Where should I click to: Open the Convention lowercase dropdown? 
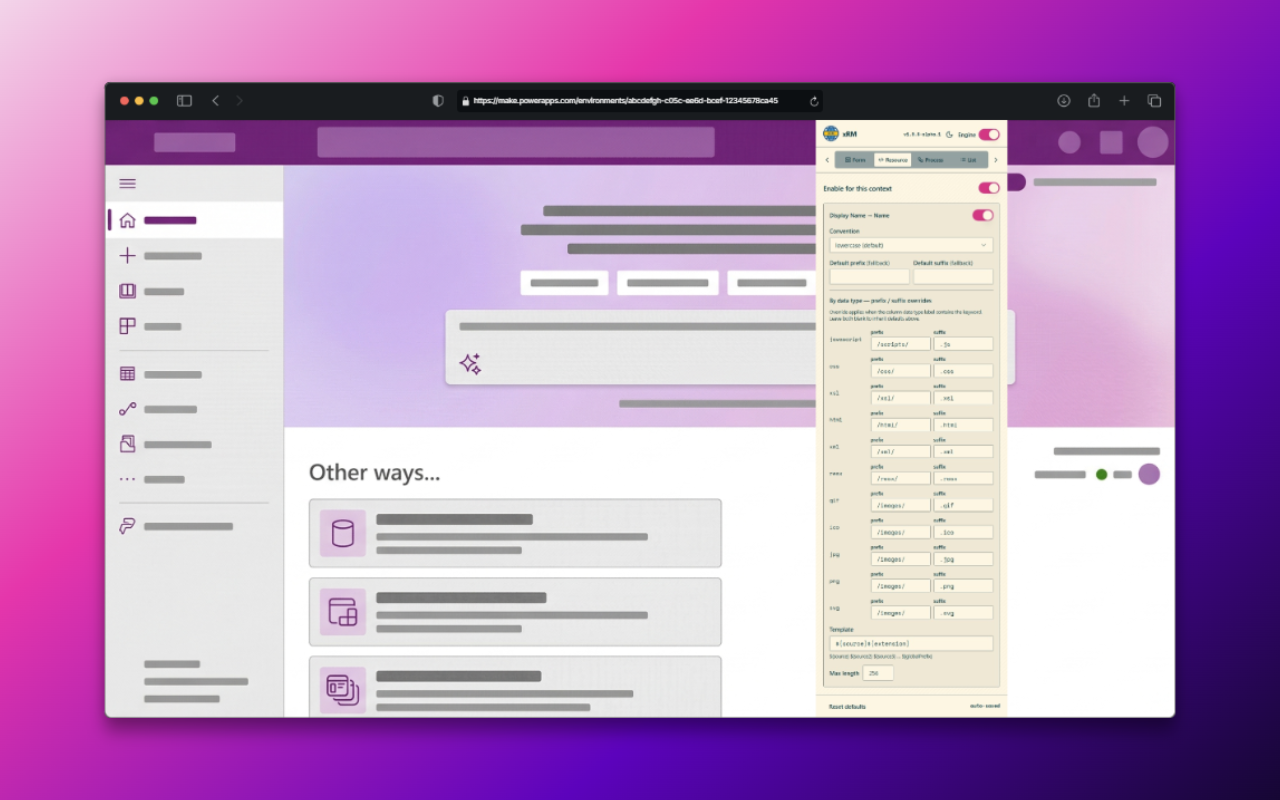pos(911,245)
